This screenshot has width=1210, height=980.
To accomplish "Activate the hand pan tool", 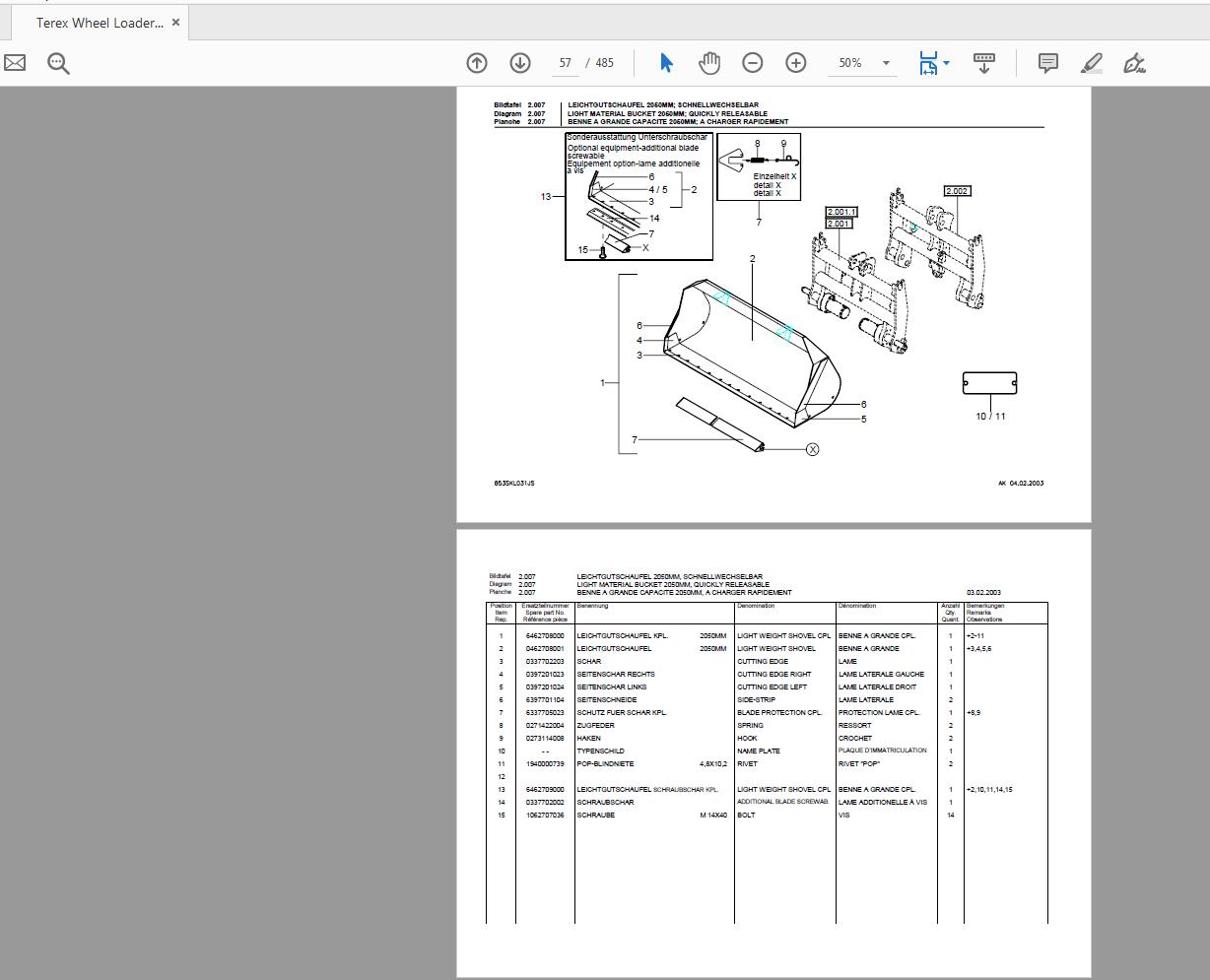I will pyautogui.click(x=708, y=63).
